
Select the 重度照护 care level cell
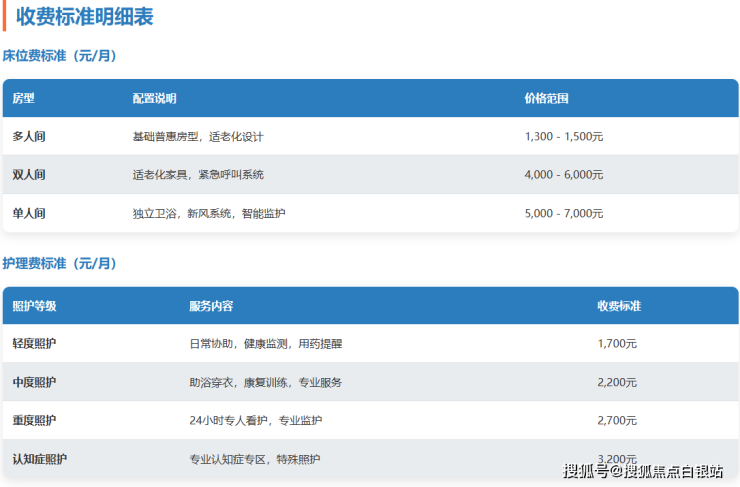coord(34,420)
